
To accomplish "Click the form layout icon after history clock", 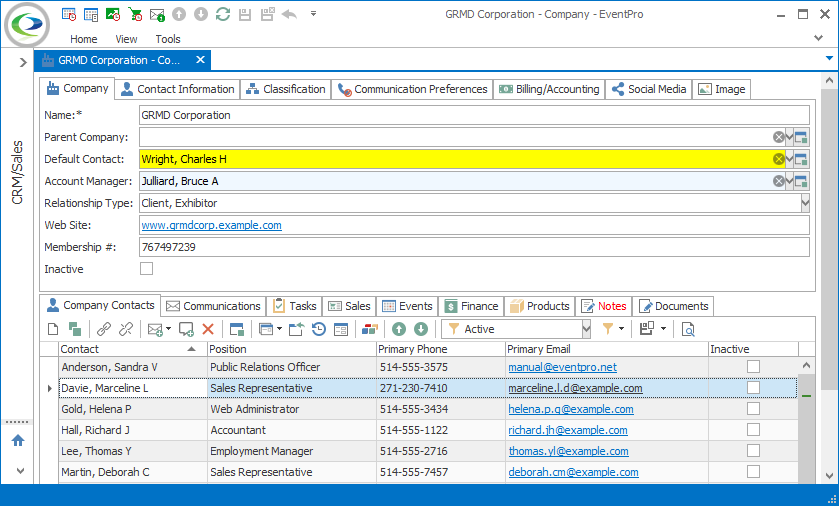I will (x=340, y=329).
